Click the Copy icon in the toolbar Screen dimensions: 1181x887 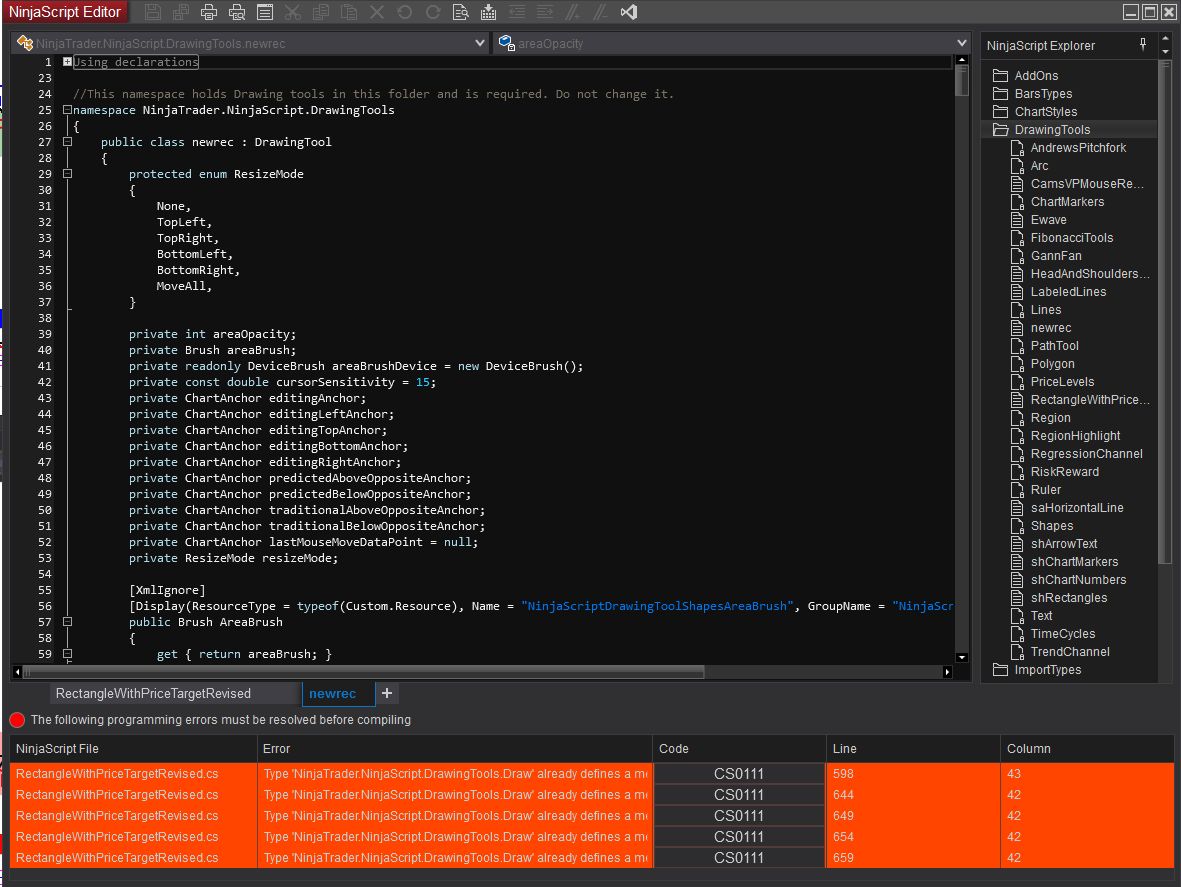321,12
